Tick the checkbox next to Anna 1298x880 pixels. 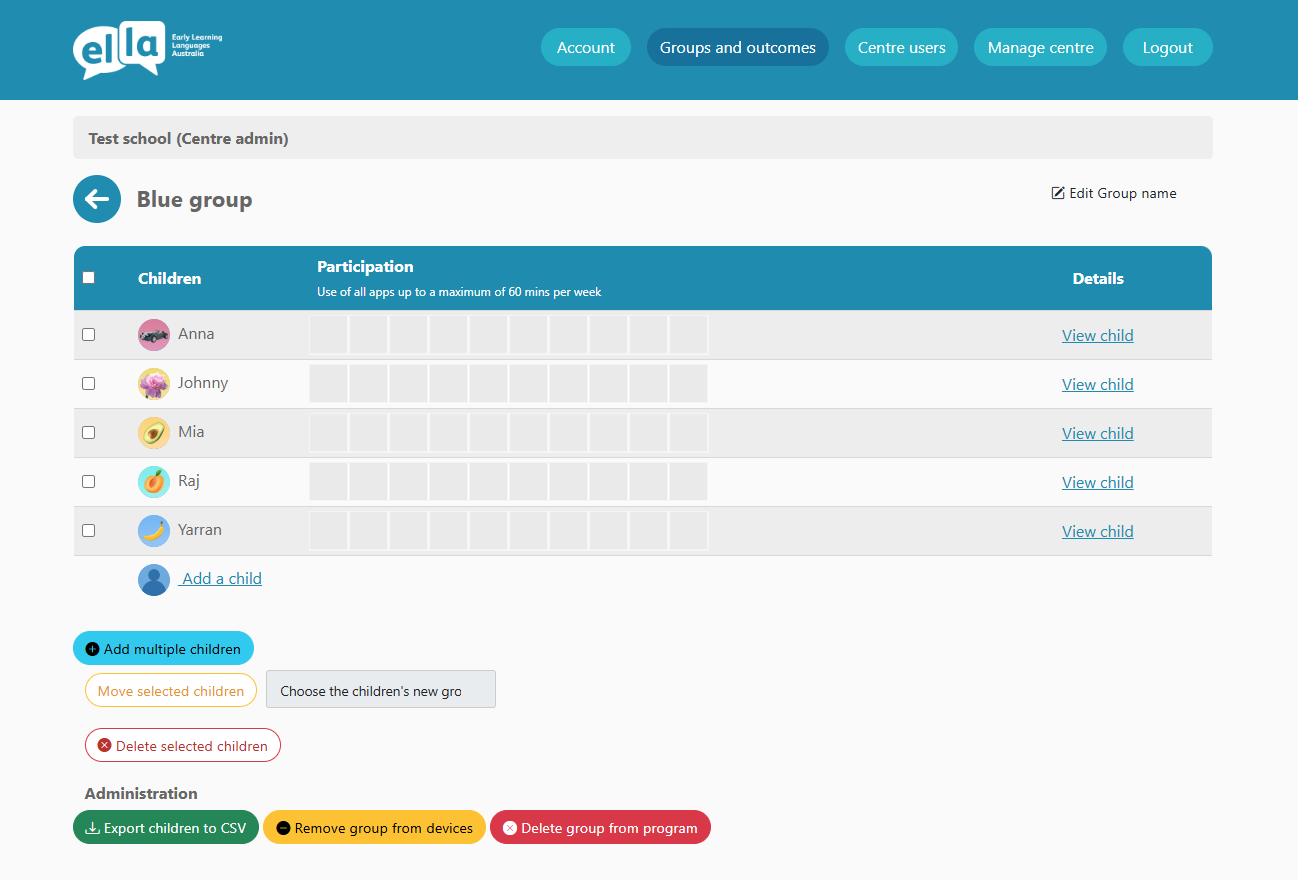88,335
